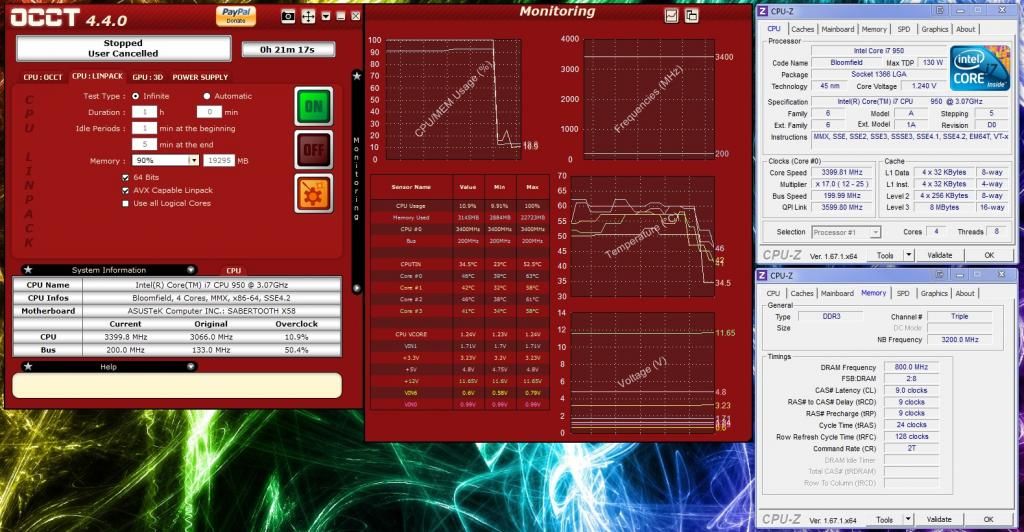
Task: Take a screenshot with OCCT's camera icon
Action: pyautogui.click(x=288, y=16)
